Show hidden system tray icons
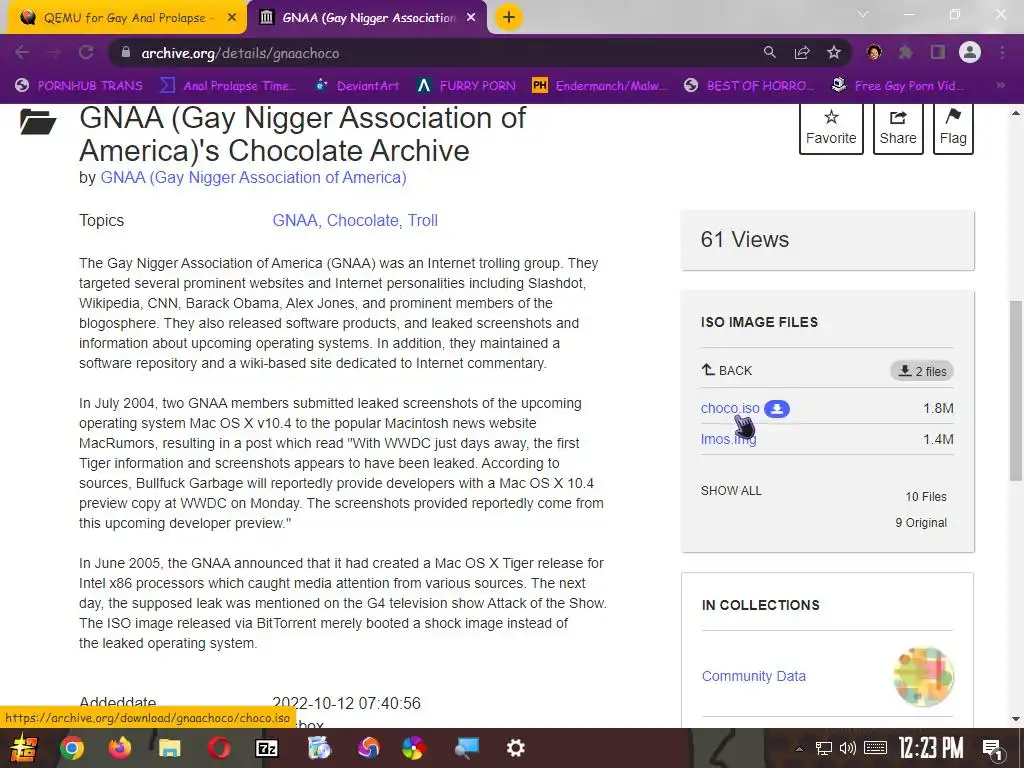The height and width of the screenshot is (768, 1024). (799, 749)
